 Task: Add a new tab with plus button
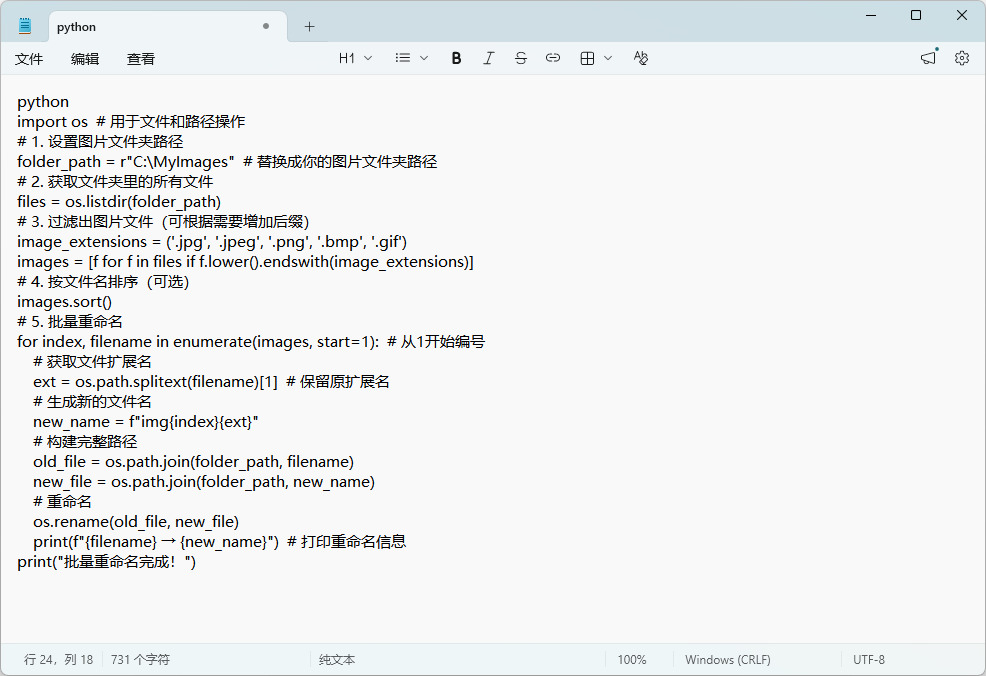click(309, 27)
